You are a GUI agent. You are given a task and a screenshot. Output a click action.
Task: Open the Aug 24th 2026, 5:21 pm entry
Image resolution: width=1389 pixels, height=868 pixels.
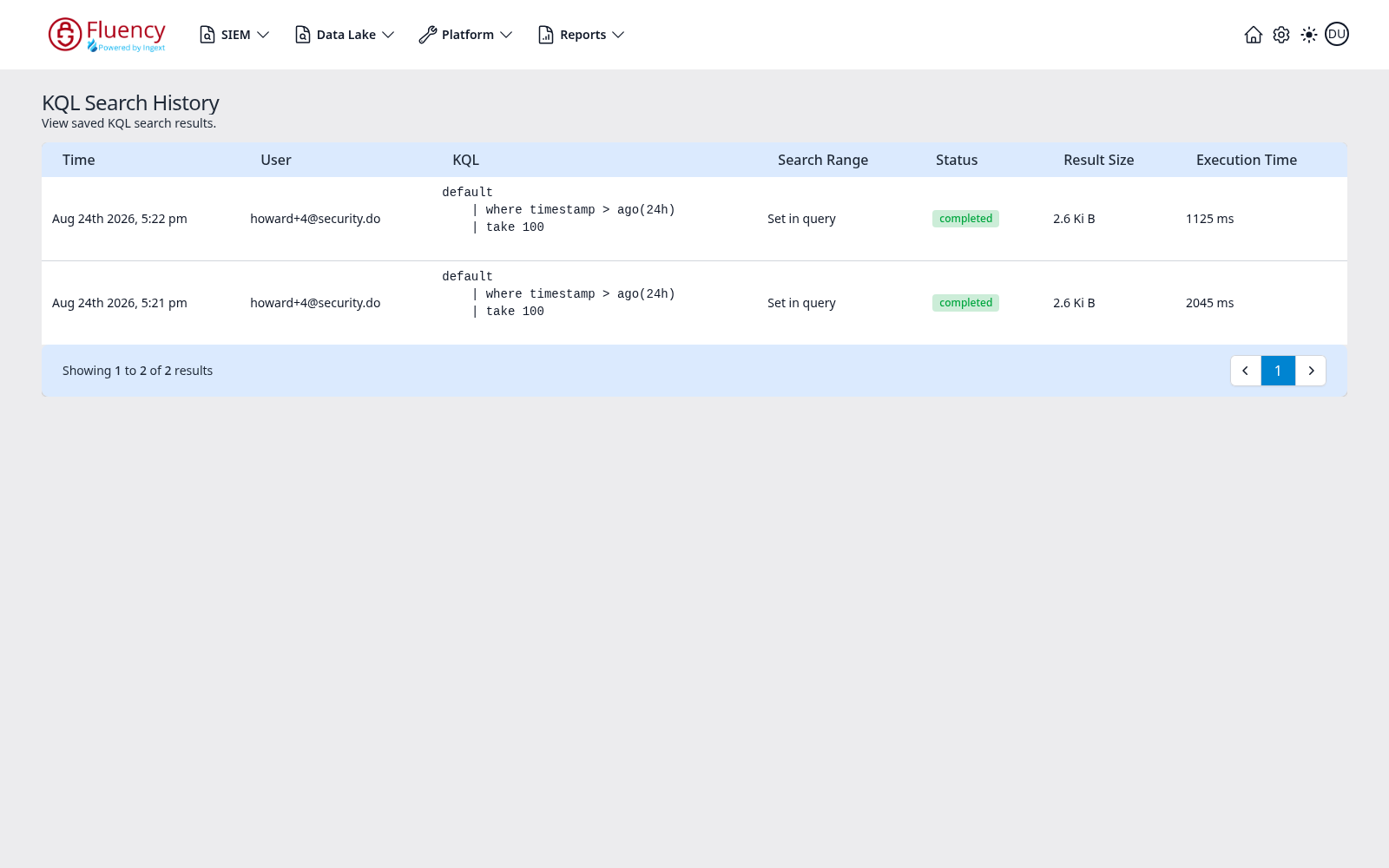coord(120,303)
